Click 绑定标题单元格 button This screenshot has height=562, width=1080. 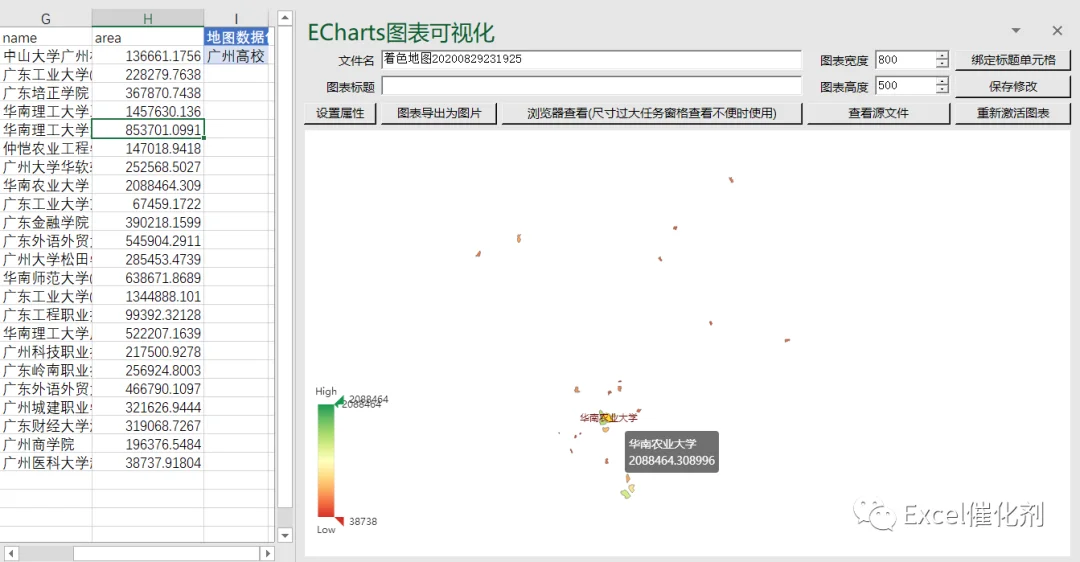(1012, 60)
